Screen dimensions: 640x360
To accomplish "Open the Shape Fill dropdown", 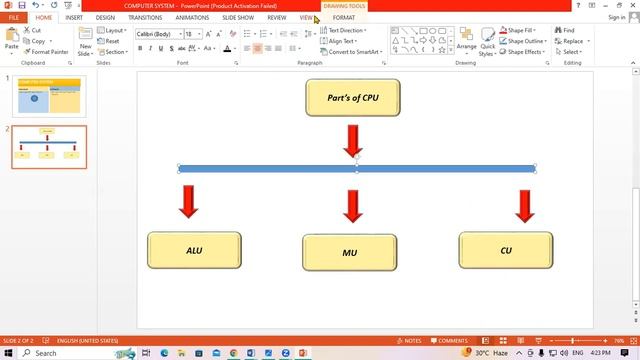I will pos(518,30).
